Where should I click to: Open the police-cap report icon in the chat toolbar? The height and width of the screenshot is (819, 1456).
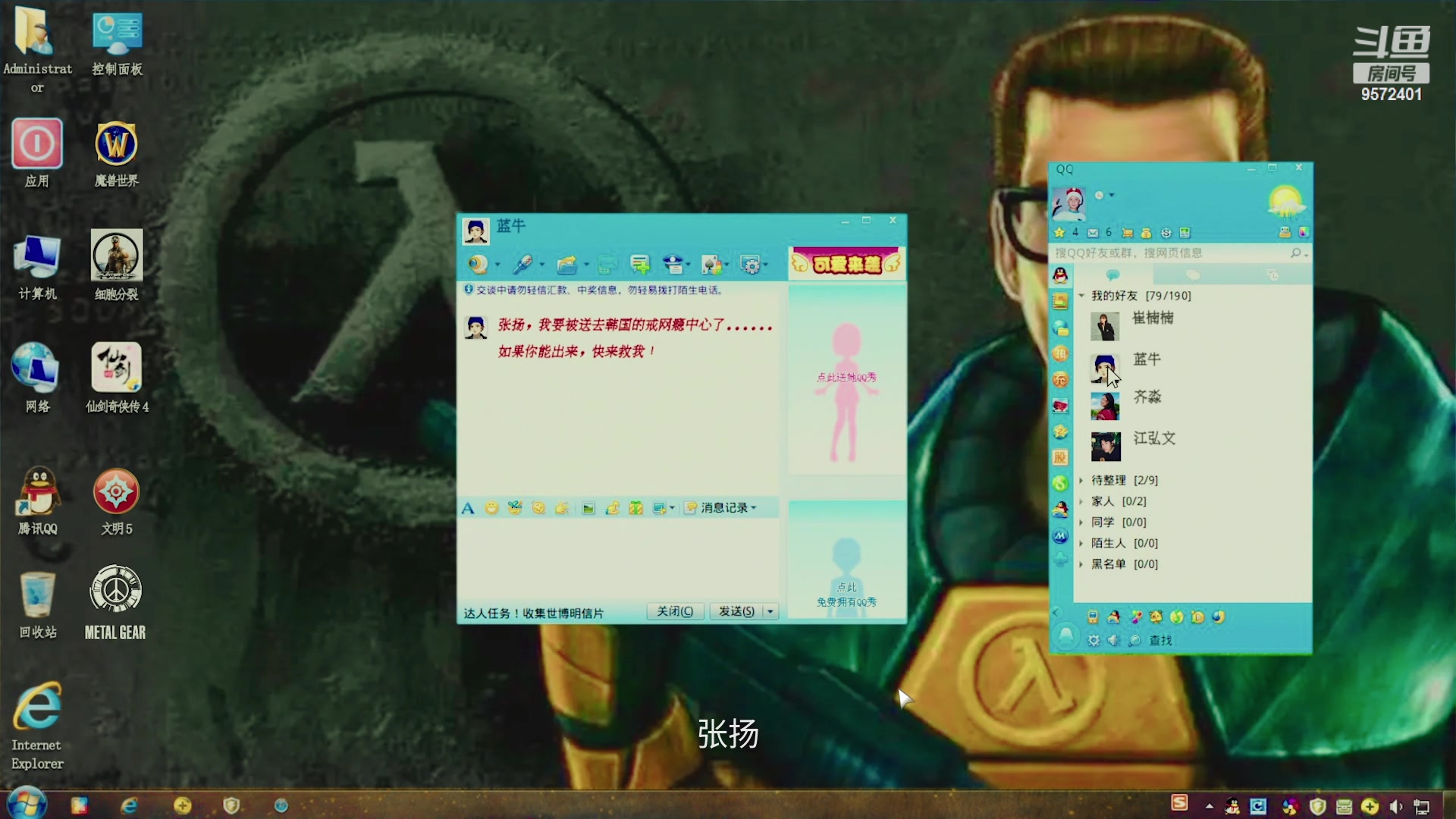(673, 264)
